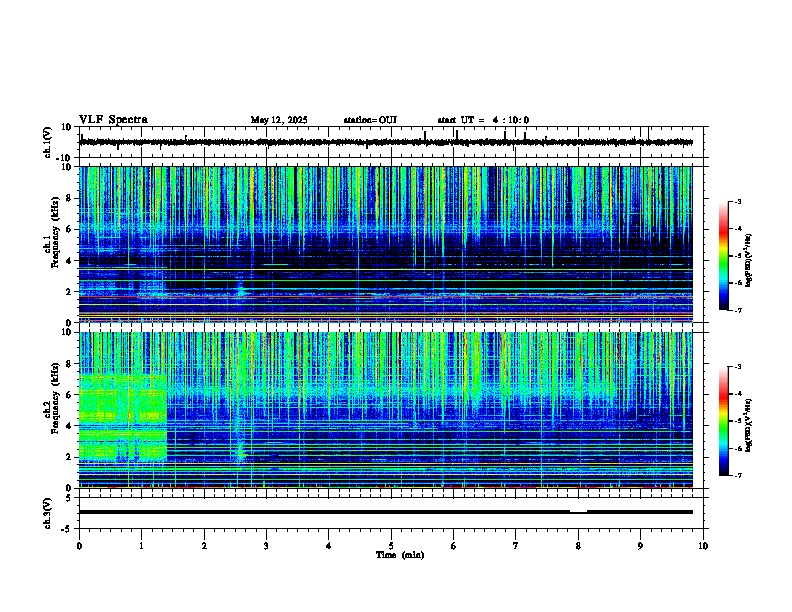Image resolution: width=792 pixels, height=612 pixels.
Task: Click the ch.2 "Frequency (kHz)" axis label
Action: coord(55,398)
